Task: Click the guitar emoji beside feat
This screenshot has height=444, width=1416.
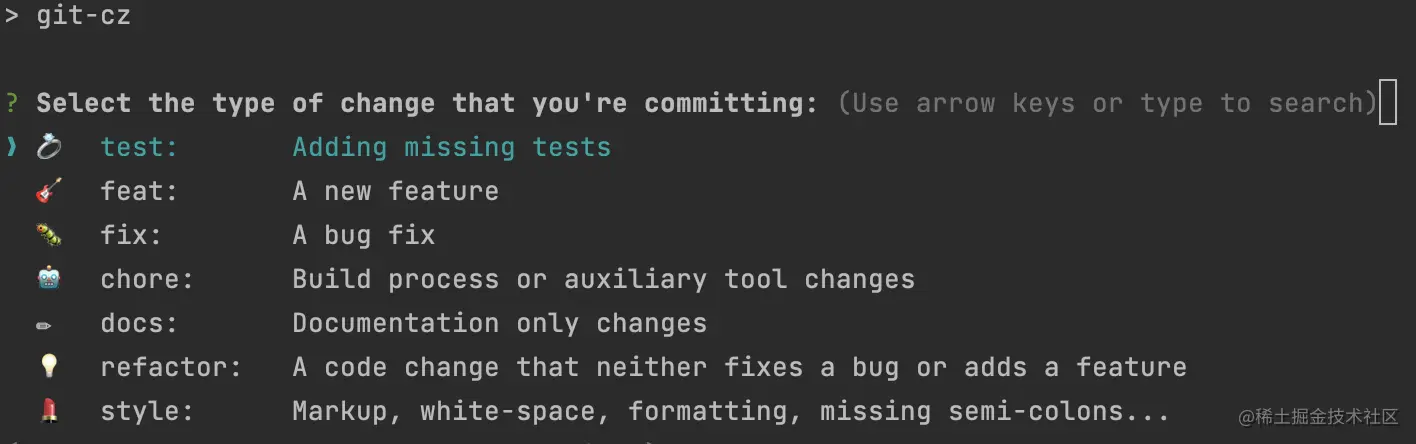Action: [49, 190]
